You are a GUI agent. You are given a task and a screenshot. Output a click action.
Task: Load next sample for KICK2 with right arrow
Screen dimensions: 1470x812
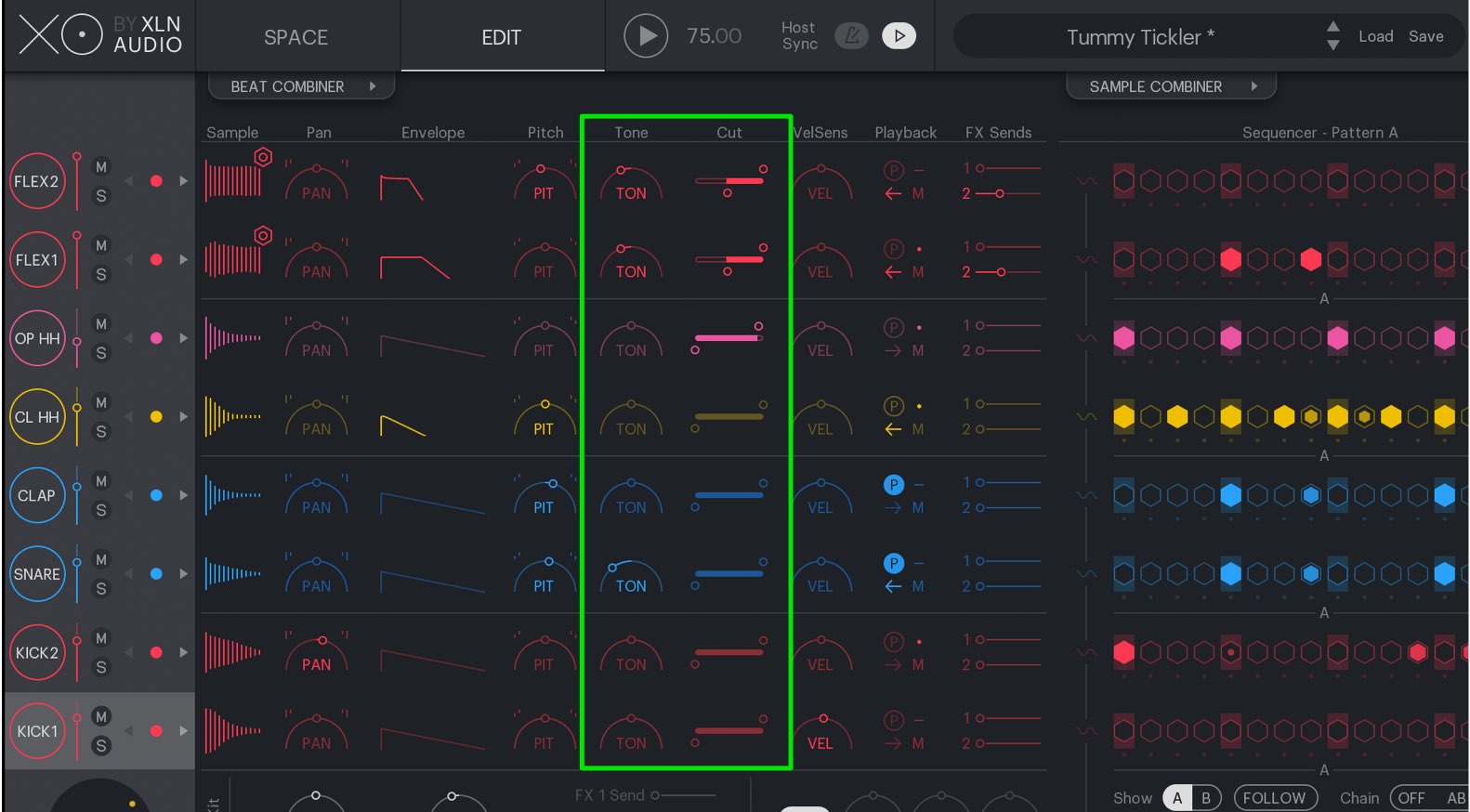click(x=183, y=652)
